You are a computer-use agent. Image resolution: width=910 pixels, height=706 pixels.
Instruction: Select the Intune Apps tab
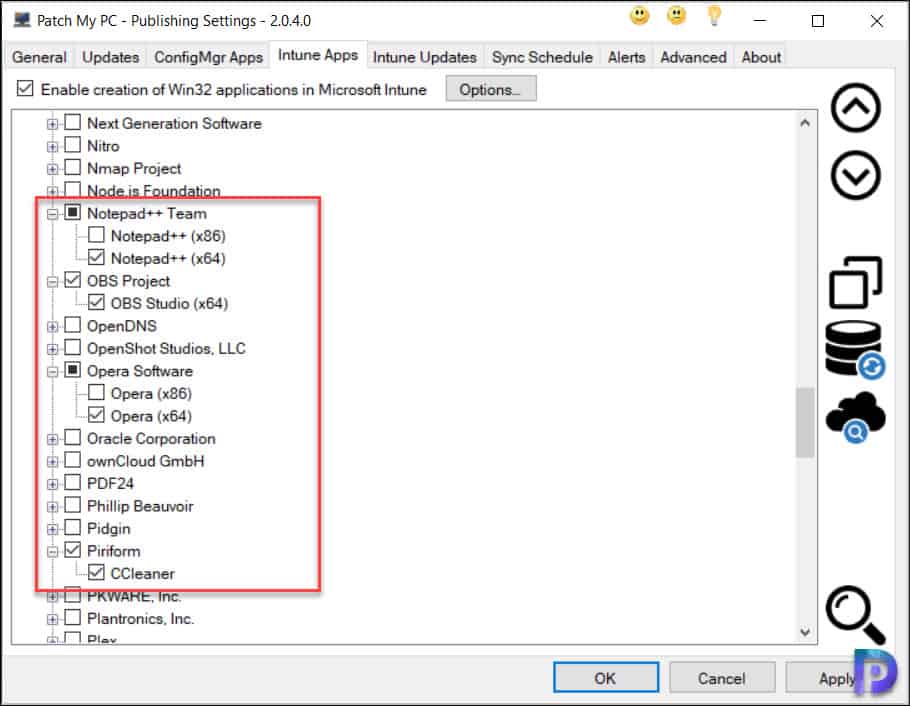click(318, 55)
